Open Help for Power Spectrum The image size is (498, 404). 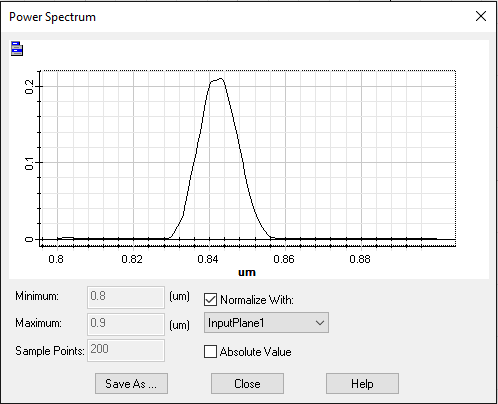[362, 384]
